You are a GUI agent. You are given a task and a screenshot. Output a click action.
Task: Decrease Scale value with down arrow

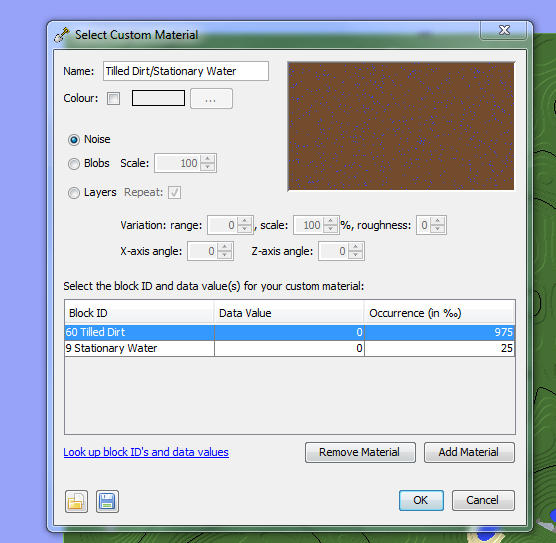tap(208, 167)
